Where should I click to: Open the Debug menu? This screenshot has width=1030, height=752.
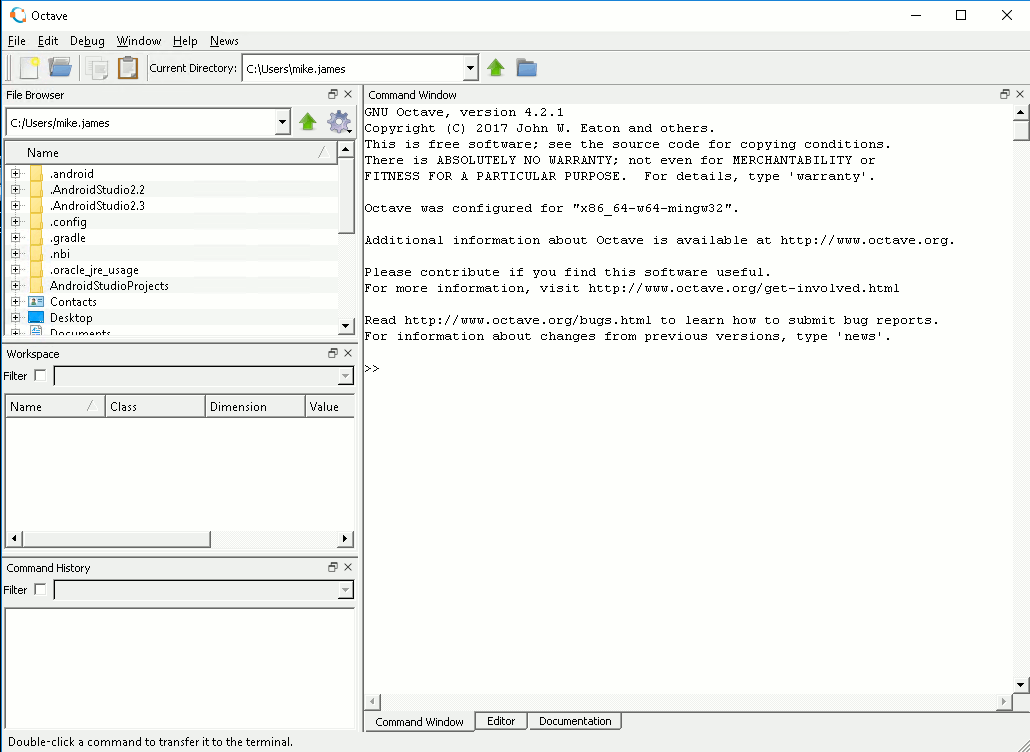tap(87, 41)
